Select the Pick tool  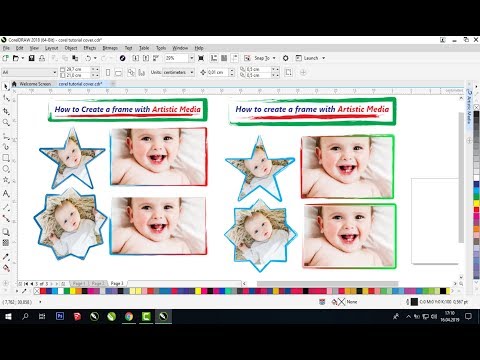[x=6, y=87]
